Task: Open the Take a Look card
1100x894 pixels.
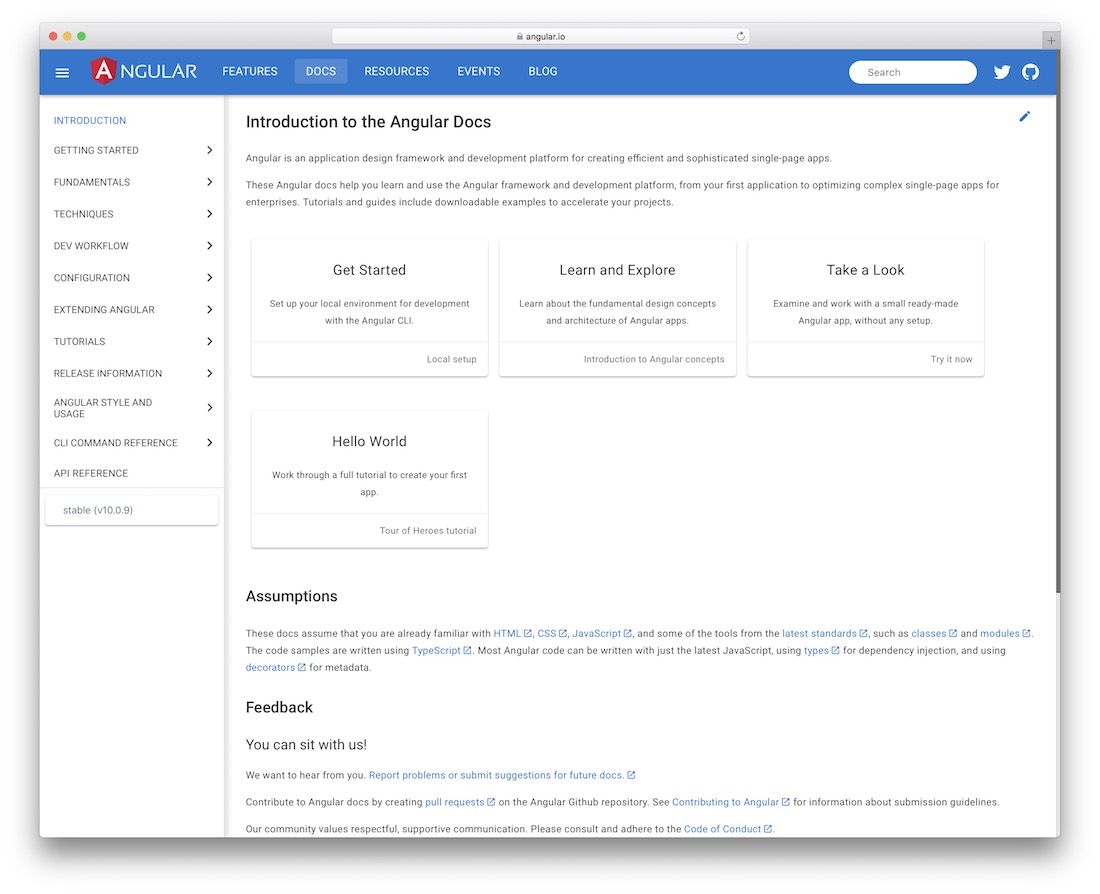Action: (866, 307)
